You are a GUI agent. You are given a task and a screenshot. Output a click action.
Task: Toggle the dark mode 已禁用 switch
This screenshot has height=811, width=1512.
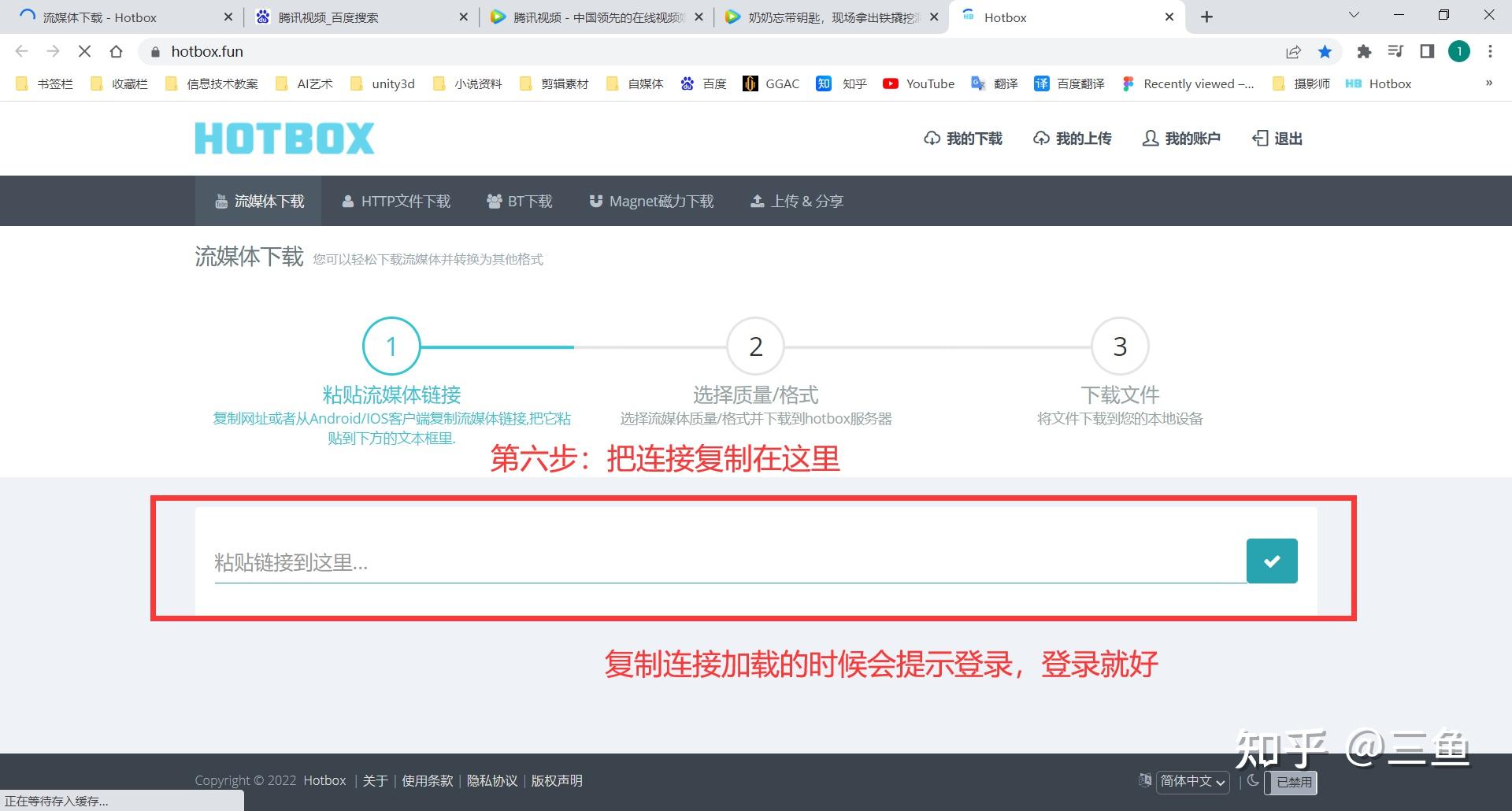tap(1290, 782)
